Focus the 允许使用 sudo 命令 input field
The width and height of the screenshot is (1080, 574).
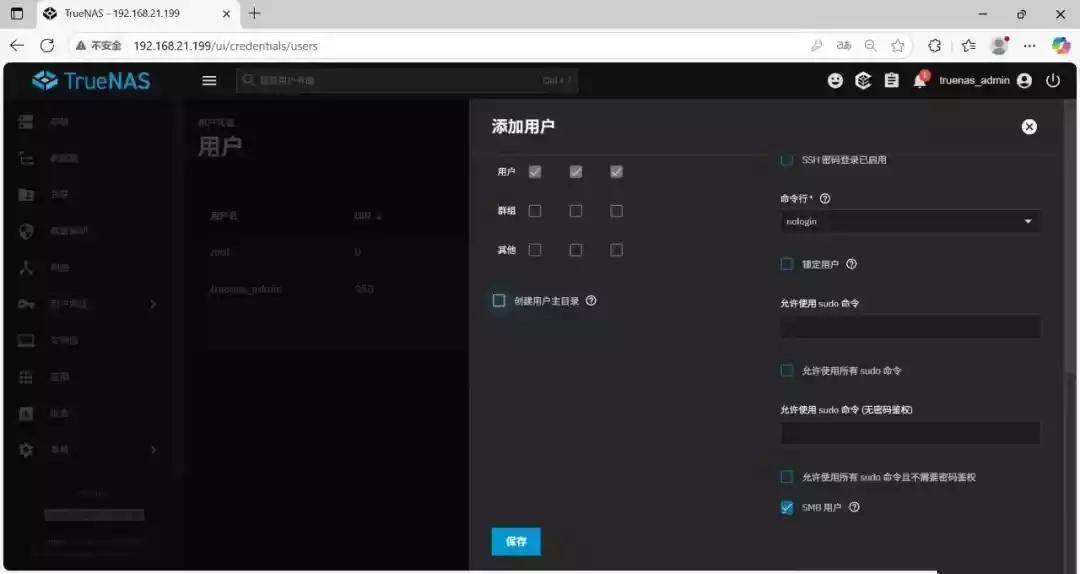[x=910, y=327]
